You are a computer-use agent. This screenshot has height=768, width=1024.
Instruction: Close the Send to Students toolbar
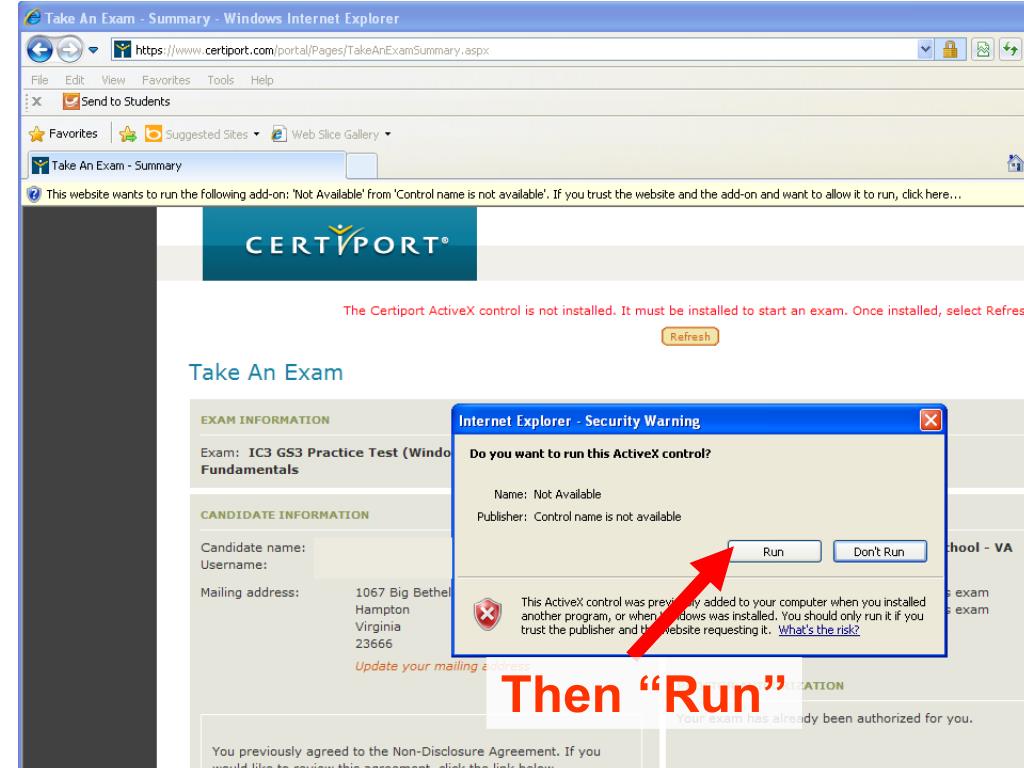click(x=37, y=101)
